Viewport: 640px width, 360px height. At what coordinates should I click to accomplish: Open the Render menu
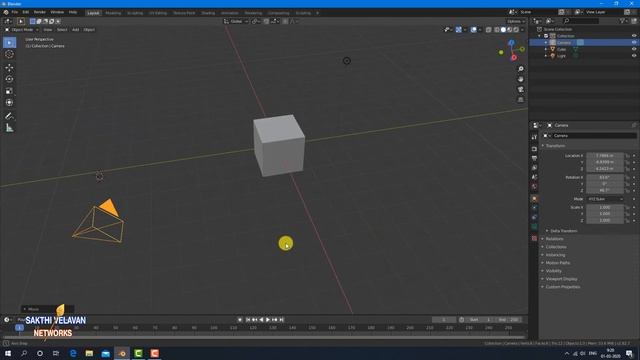[x=40, y=12]
